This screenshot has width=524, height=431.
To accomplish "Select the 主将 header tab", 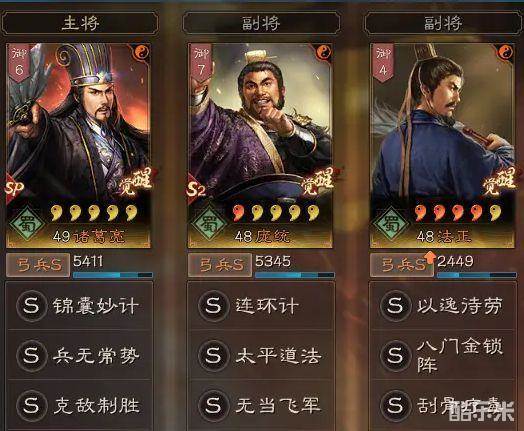I will point(80,23).
